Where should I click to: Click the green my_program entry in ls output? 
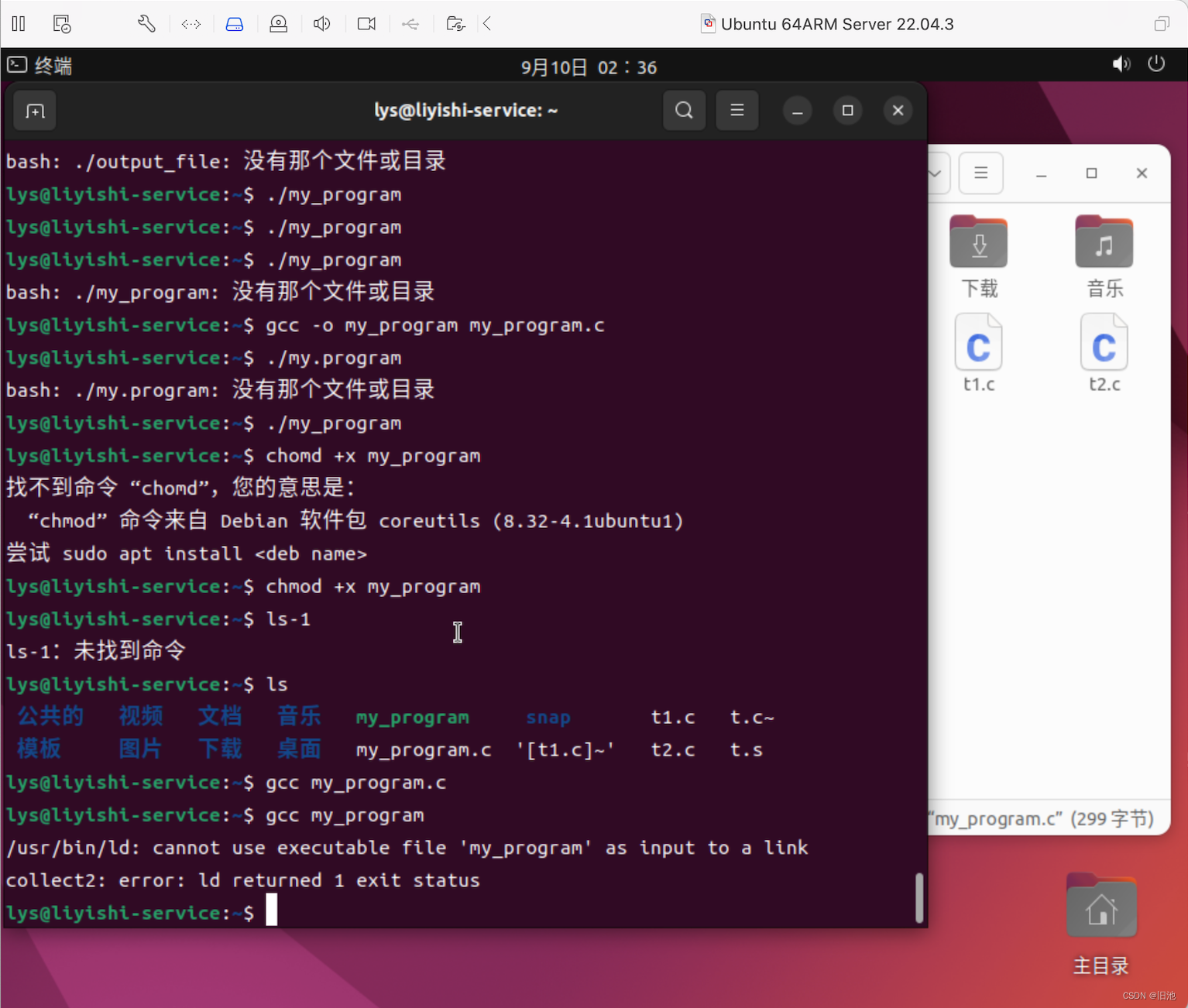coord(412,718)
